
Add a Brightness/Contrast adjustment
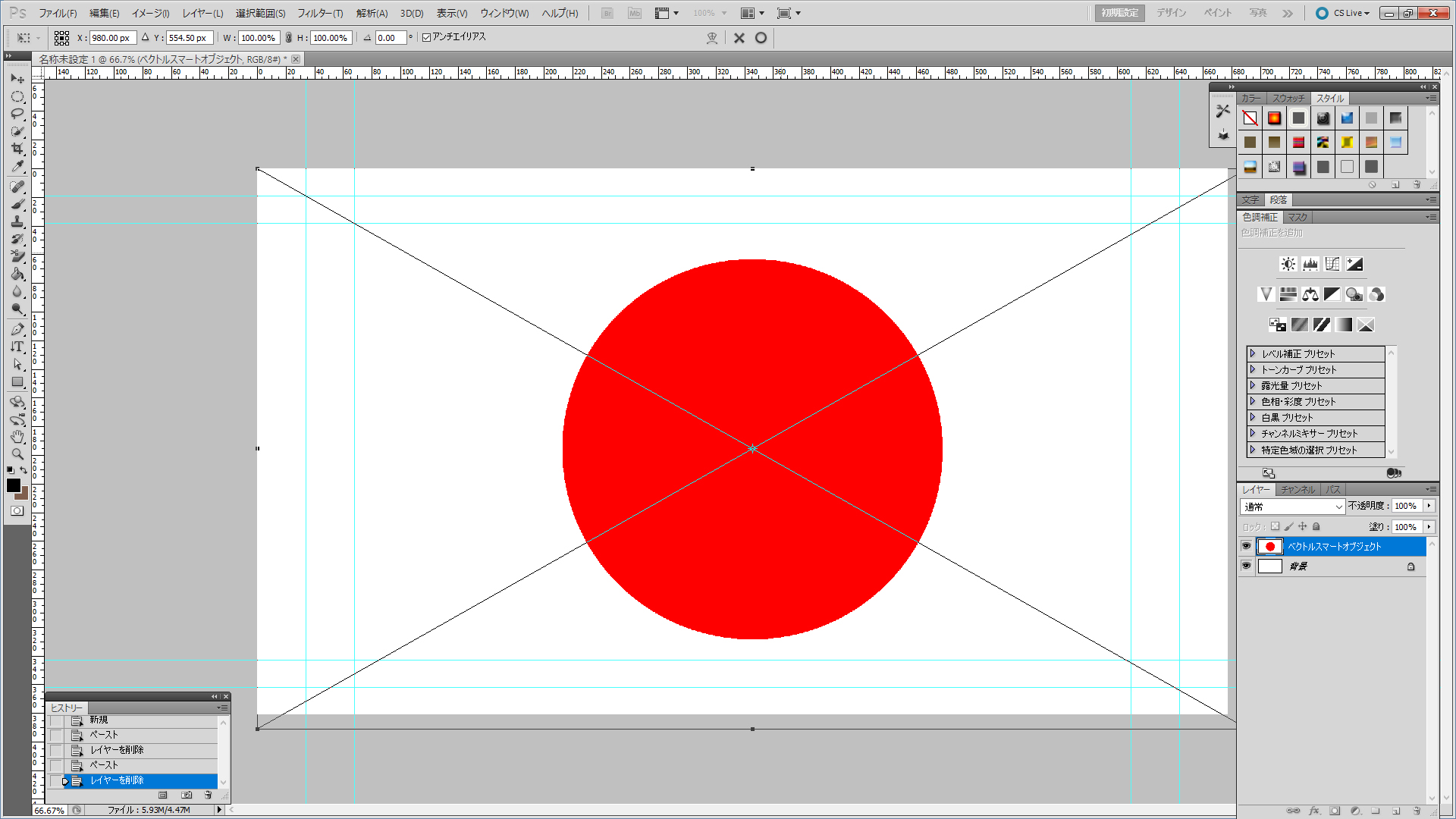[1288, 264]
